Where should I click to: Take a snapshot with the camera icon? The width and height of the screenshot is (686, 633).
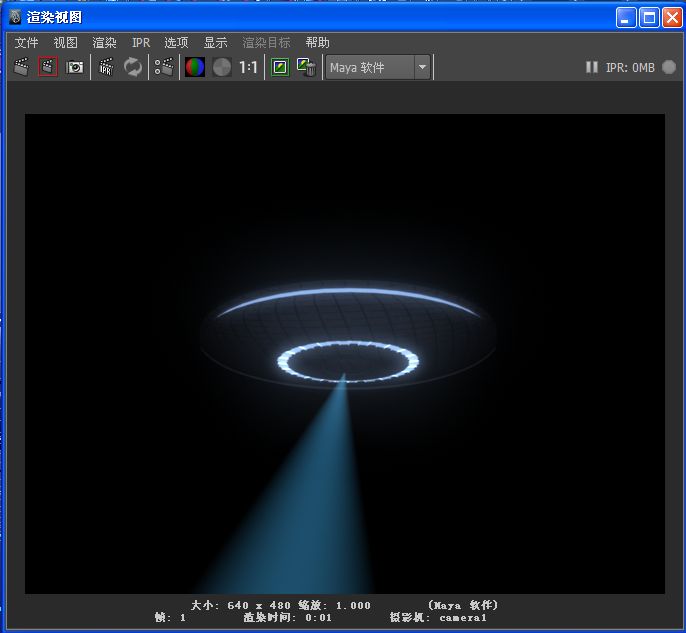(75, 67)
